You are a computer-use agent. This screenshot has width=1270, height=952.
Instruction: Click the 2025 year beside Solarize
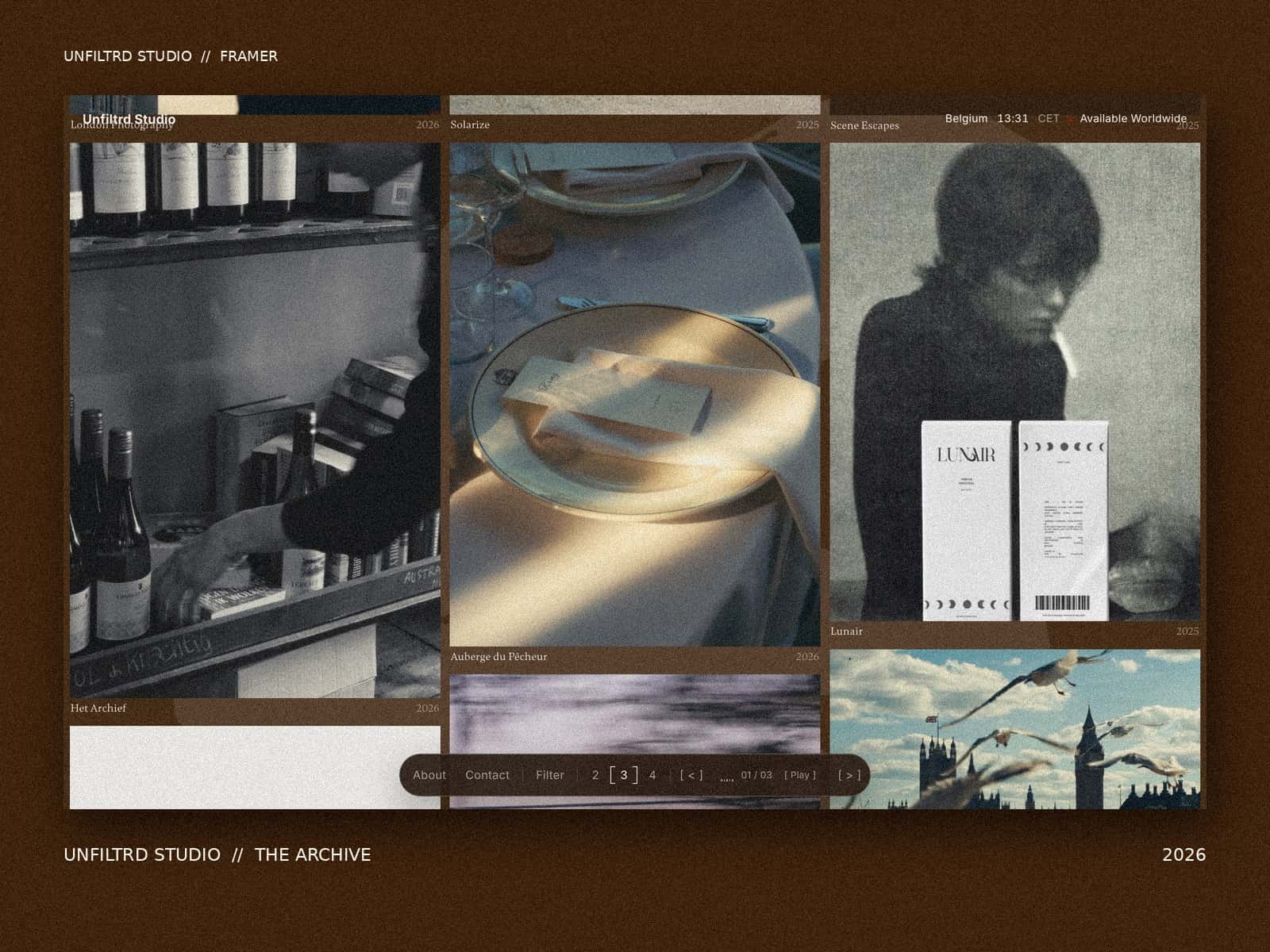click(807, 125)
